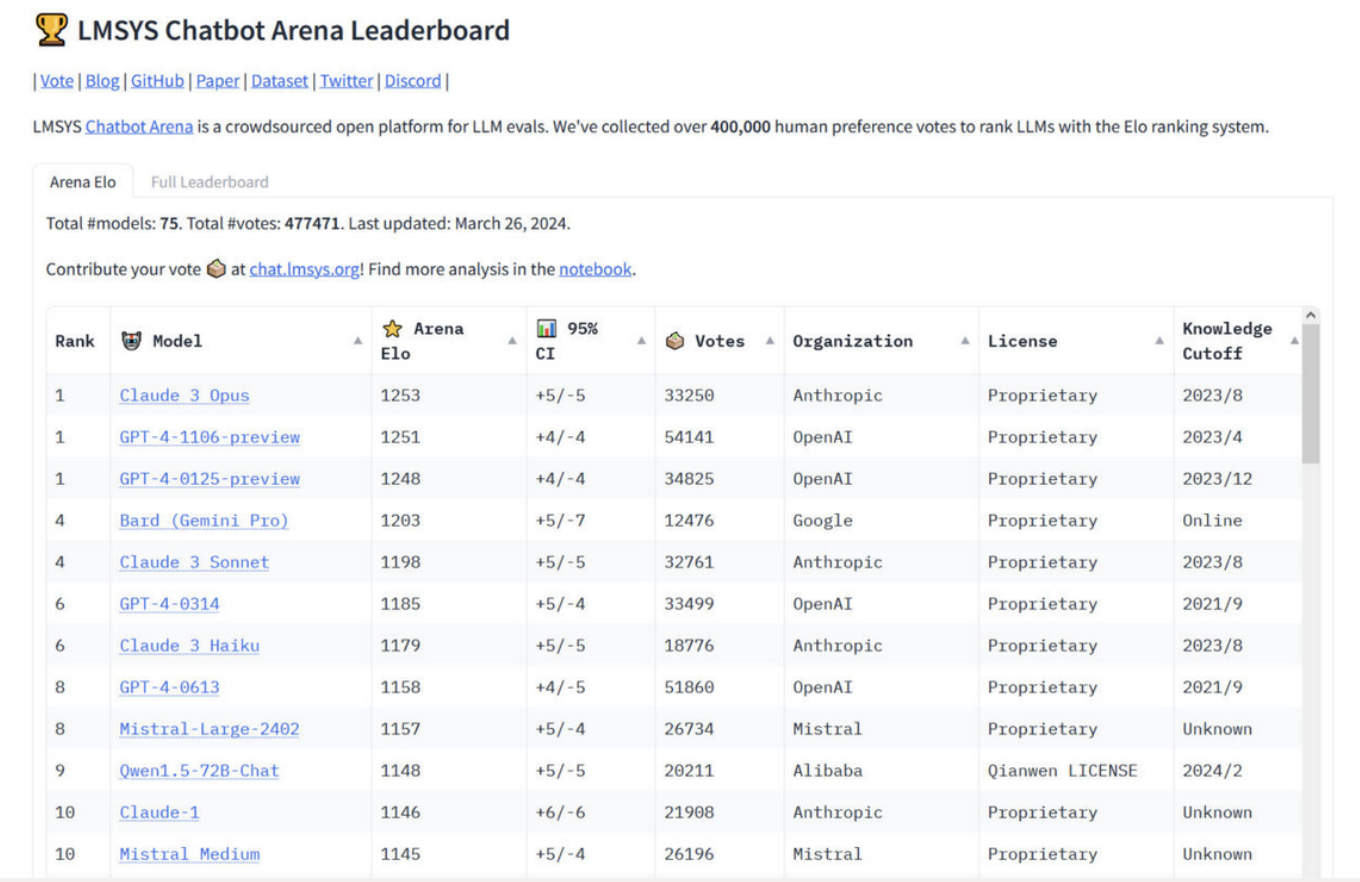
Task: Open the Paper link
Action: pyautogui.click(x=217, y=81)
